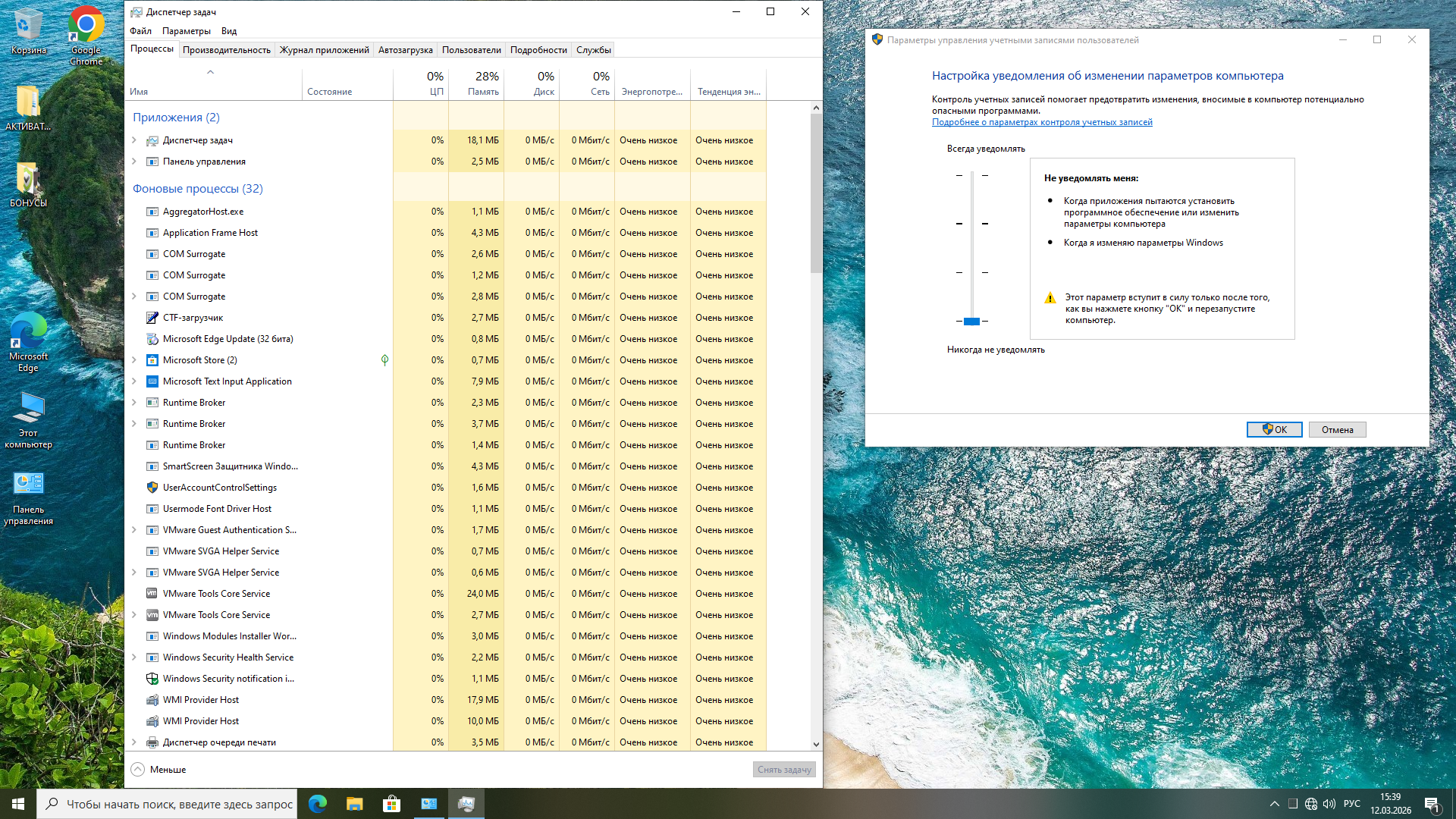Click the UserAccountControlSettings shield icon
The width and height of the screenshot is (1456, 819).
tap(152, 488)
